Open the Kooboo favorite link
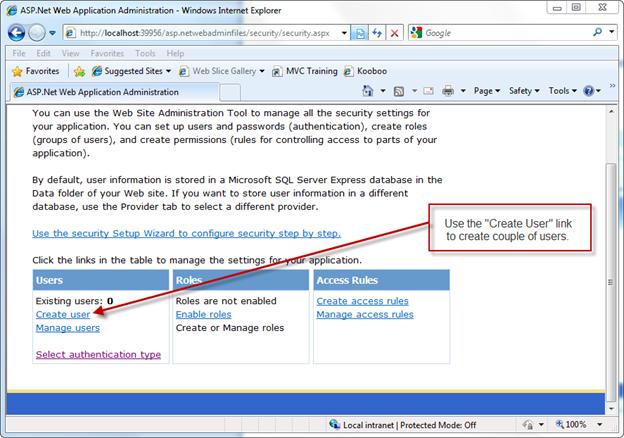 (x=365, y=71)
